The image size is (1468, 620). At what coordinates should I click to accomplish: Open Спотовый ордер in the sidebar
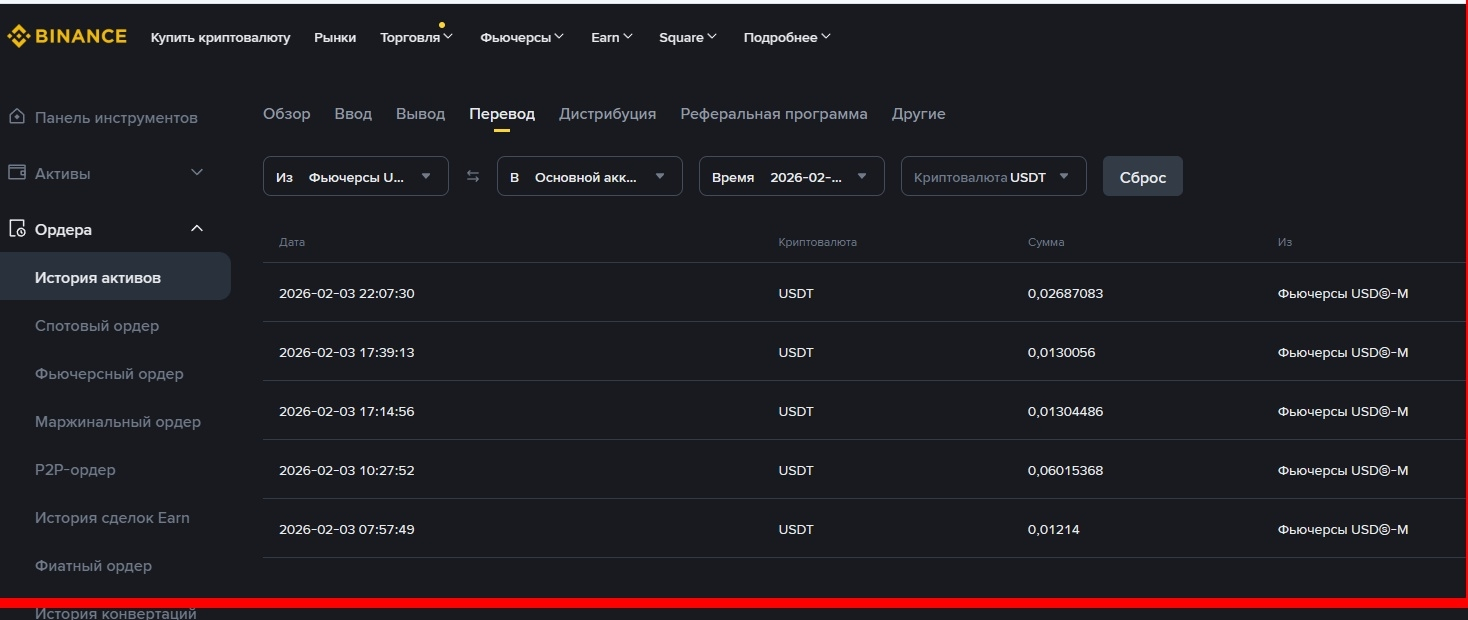coord(97,326)
